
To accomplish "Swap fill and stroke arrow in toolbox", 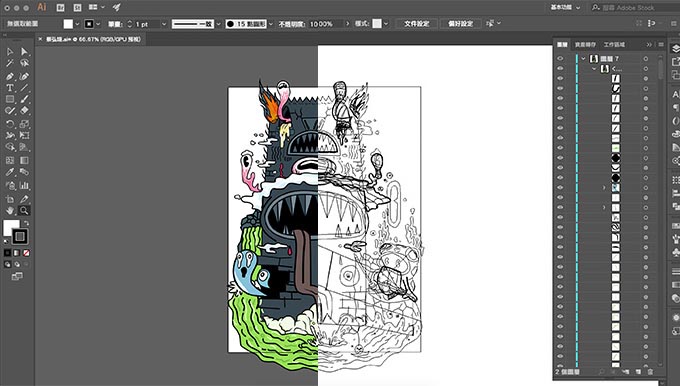I will tap(26, 223).
